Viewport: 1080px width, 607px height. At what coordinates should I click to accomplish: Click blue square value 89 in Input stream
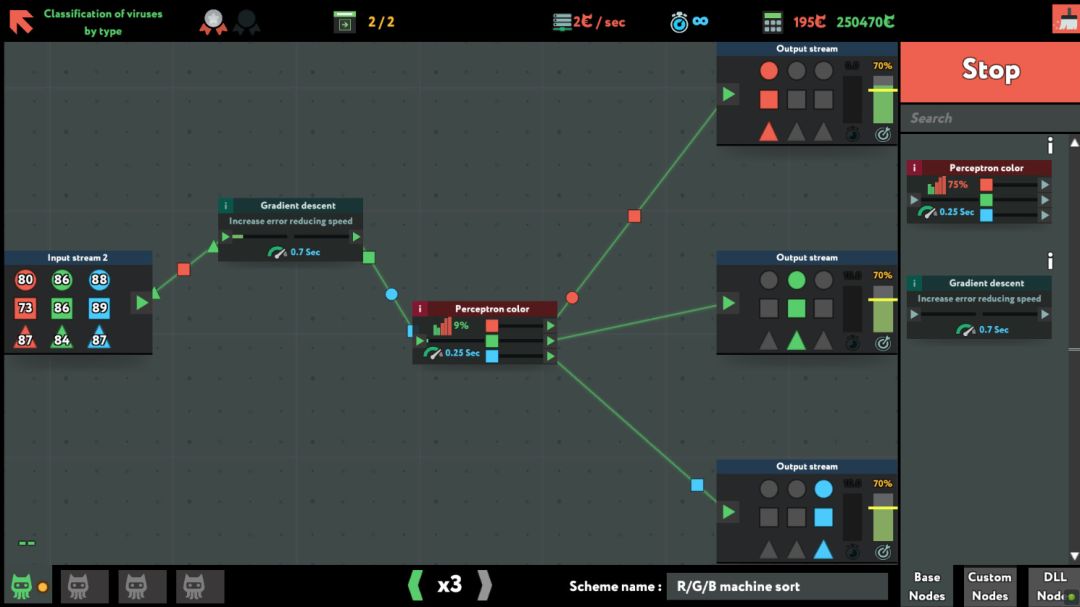point(98,308)
